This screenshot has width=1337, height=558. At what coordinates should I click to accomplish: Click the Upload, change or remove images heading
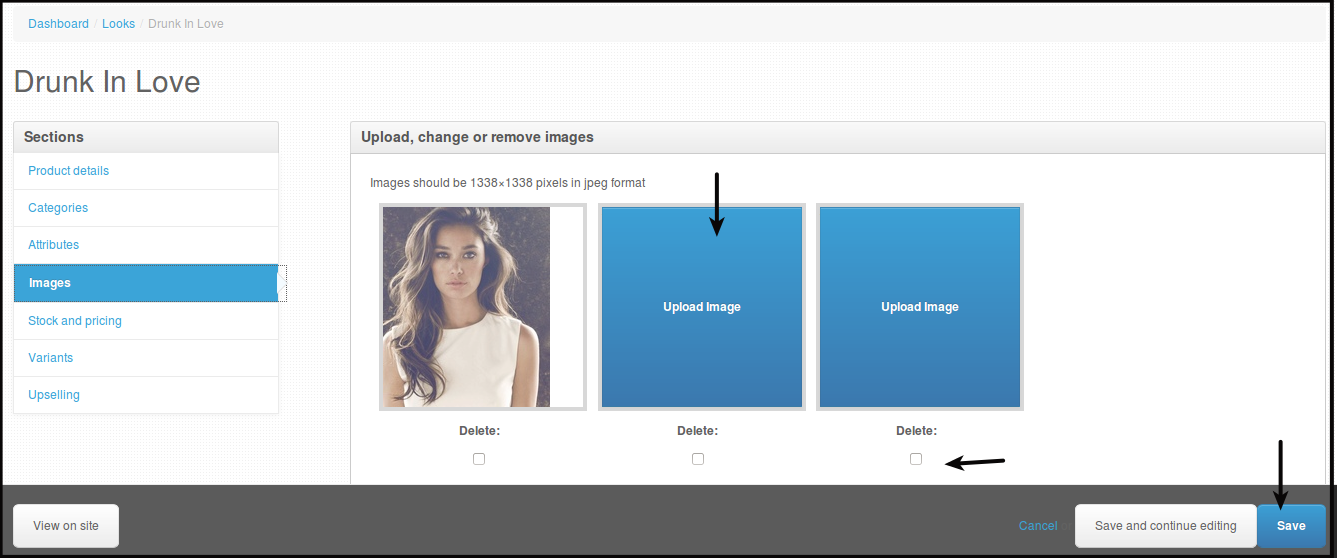pyautogui.click(x=477, y=137)
